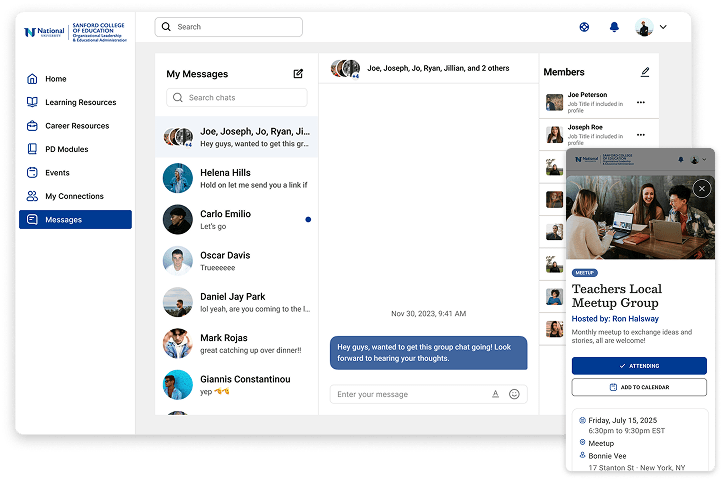Viewport: 722px width, 479px height.
Task: Click the notifications bell icon
Action: [614, 27]
